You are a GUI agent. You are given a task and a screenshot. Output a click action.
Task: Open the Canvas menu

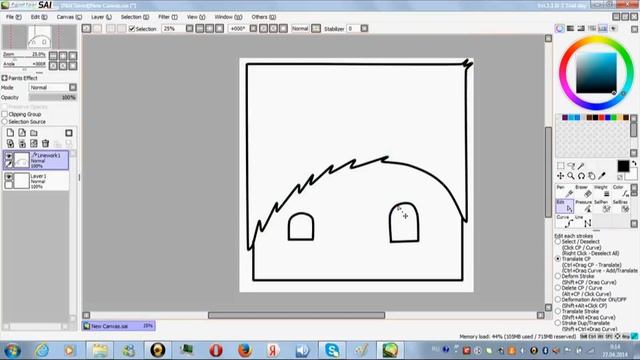(x=69, y=17)
